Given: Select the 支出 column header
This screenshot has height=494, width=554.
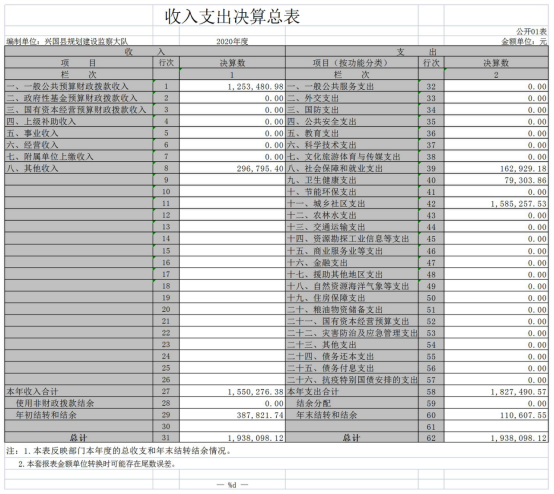Looking at the screenshot, I should (x=417, y=52).
